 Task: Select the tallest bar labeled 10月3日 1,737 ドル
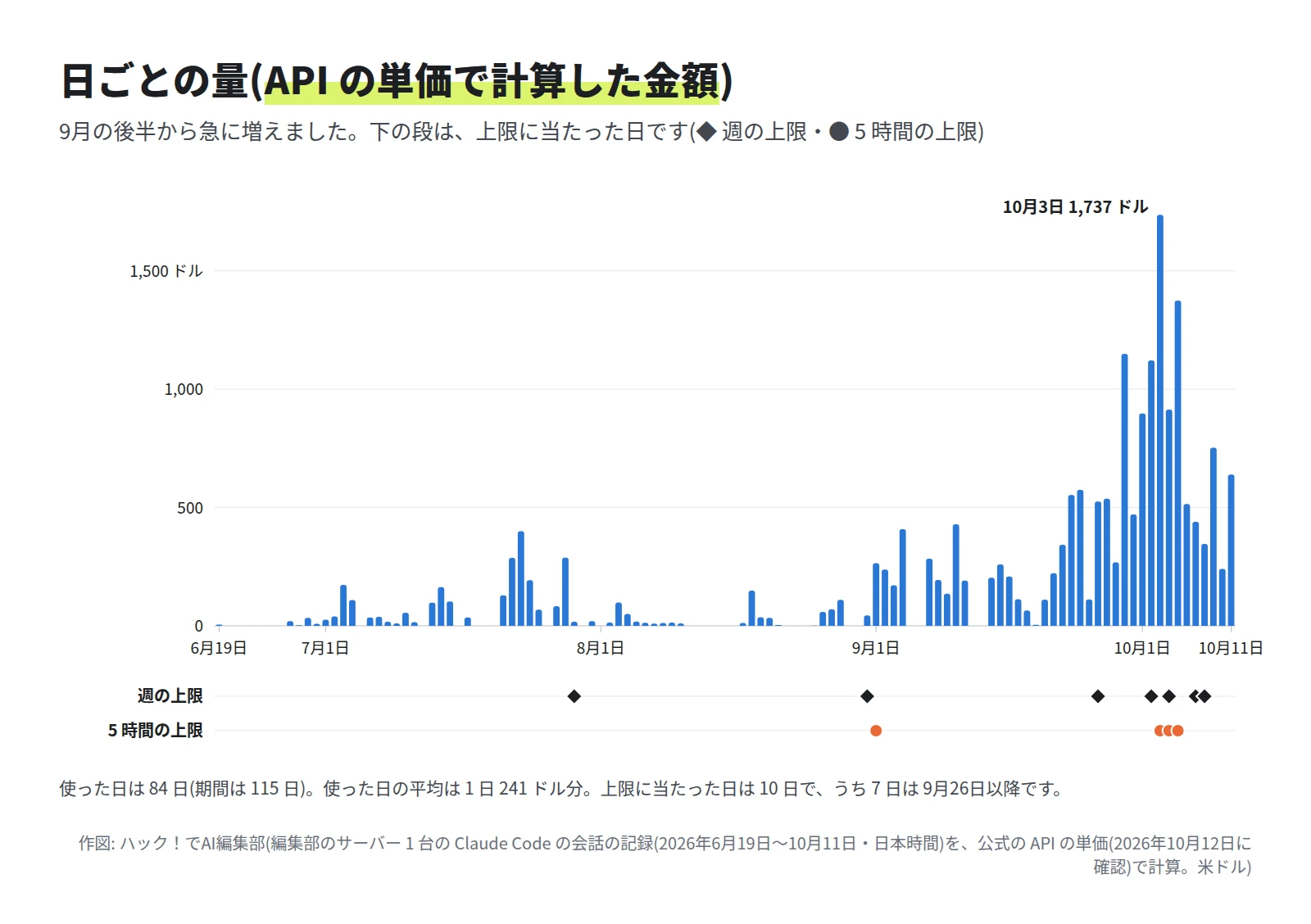click(x=1160, y=420)
